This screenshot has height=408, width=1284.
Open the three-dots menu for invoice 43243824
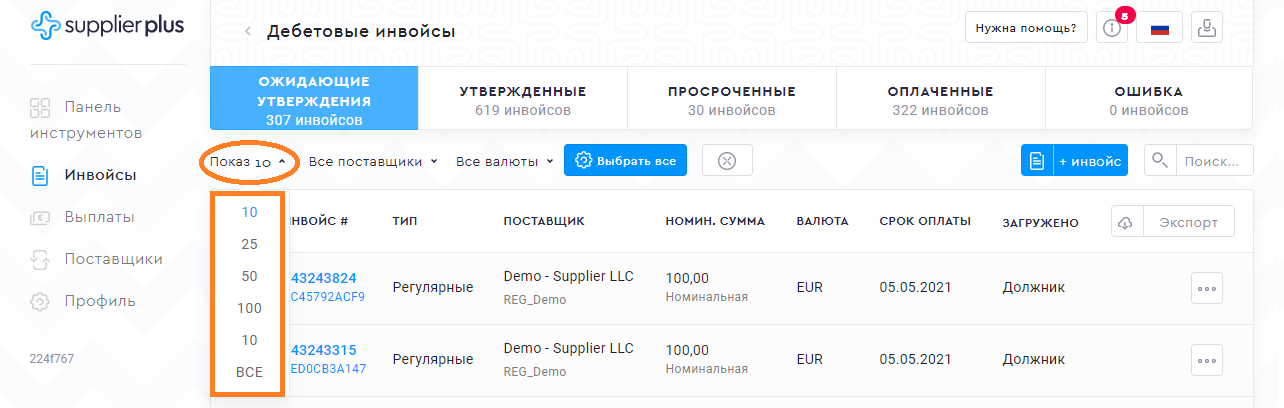(1206, 288)
